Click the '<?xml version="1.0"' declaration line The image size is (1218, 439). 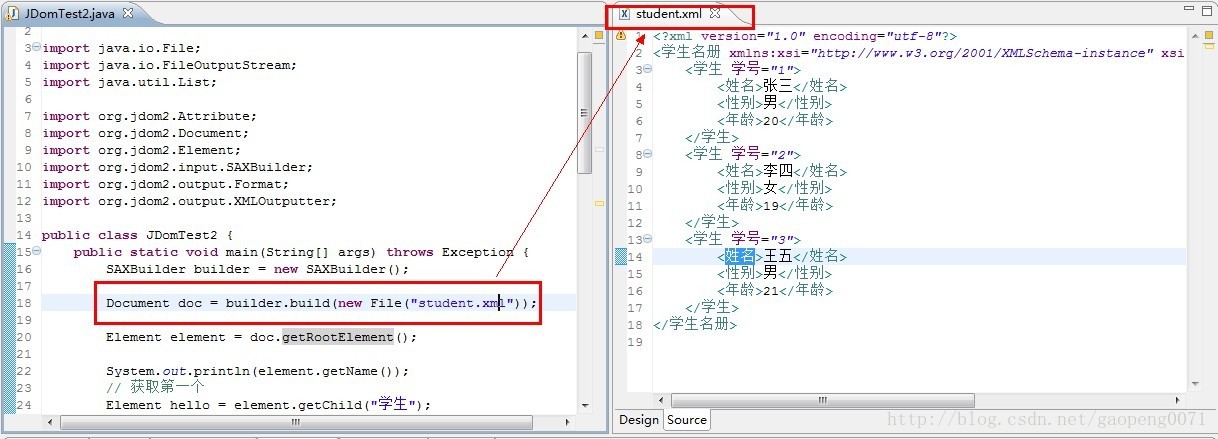tap(805, 36)
